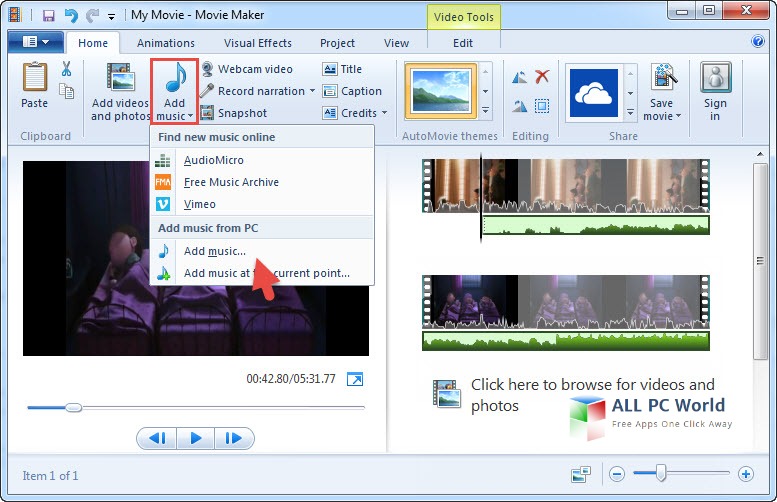Open the Help question mark

pos(758,41)
